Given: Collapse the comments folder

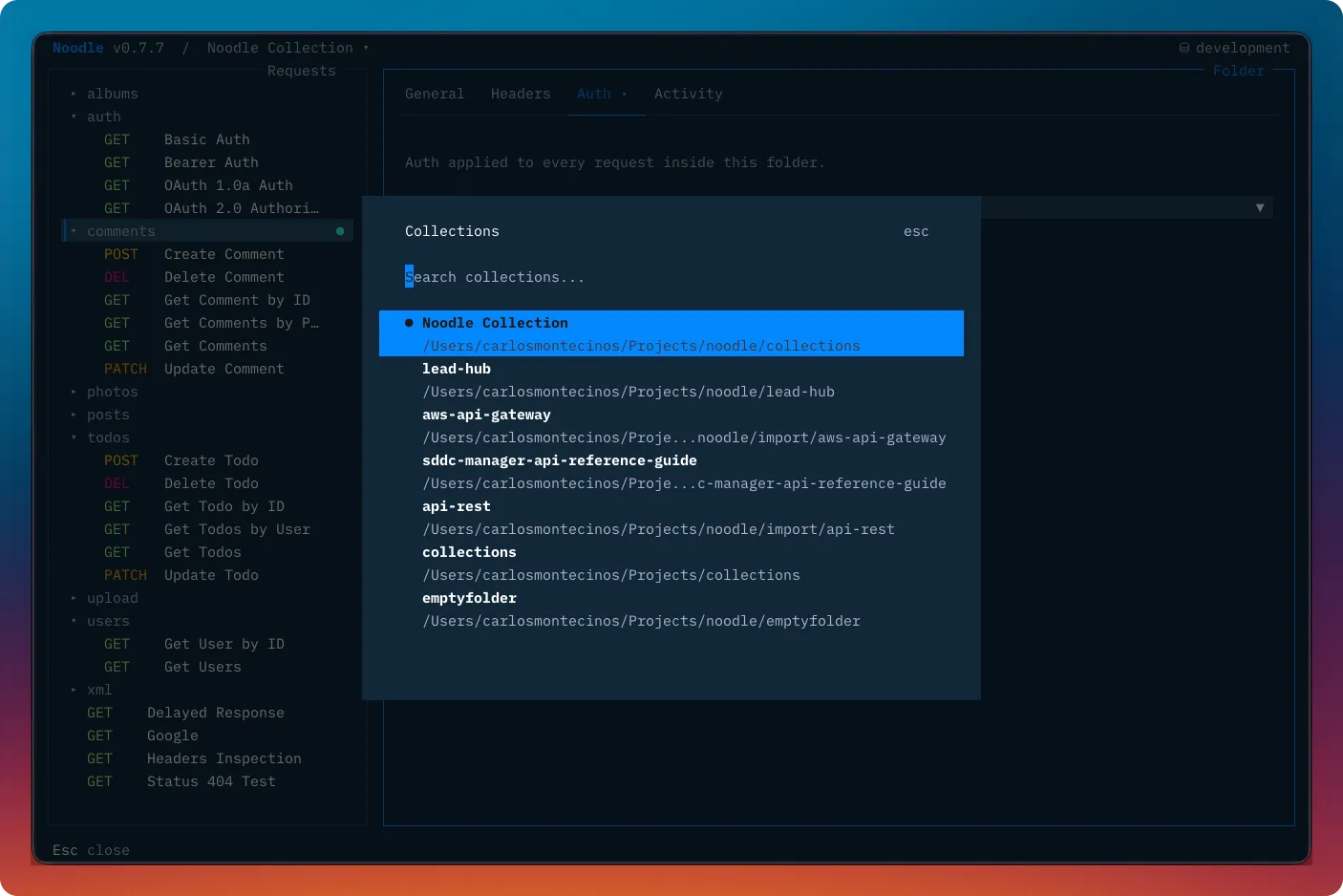Looking at the screenshot, I should click(74, 231).
